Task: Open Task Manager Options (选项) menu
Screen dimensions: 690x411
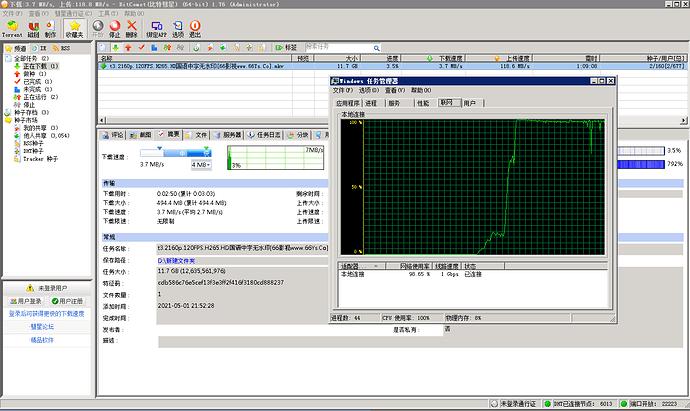Action: [369, 90]
